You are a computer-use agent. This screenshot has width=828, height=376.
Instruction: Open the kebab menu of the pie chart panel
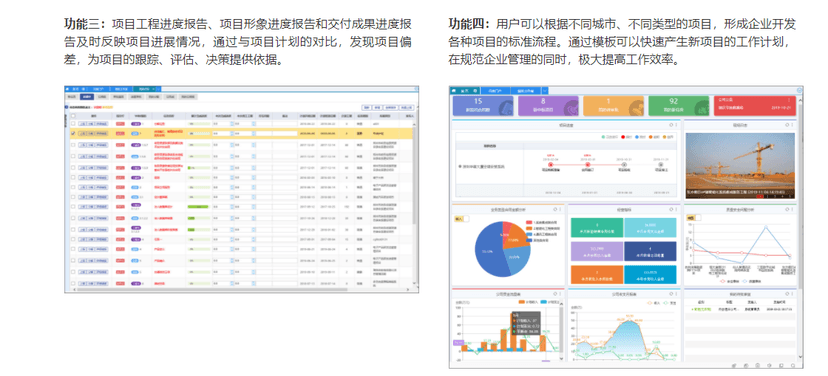click(x=560, y=209)
